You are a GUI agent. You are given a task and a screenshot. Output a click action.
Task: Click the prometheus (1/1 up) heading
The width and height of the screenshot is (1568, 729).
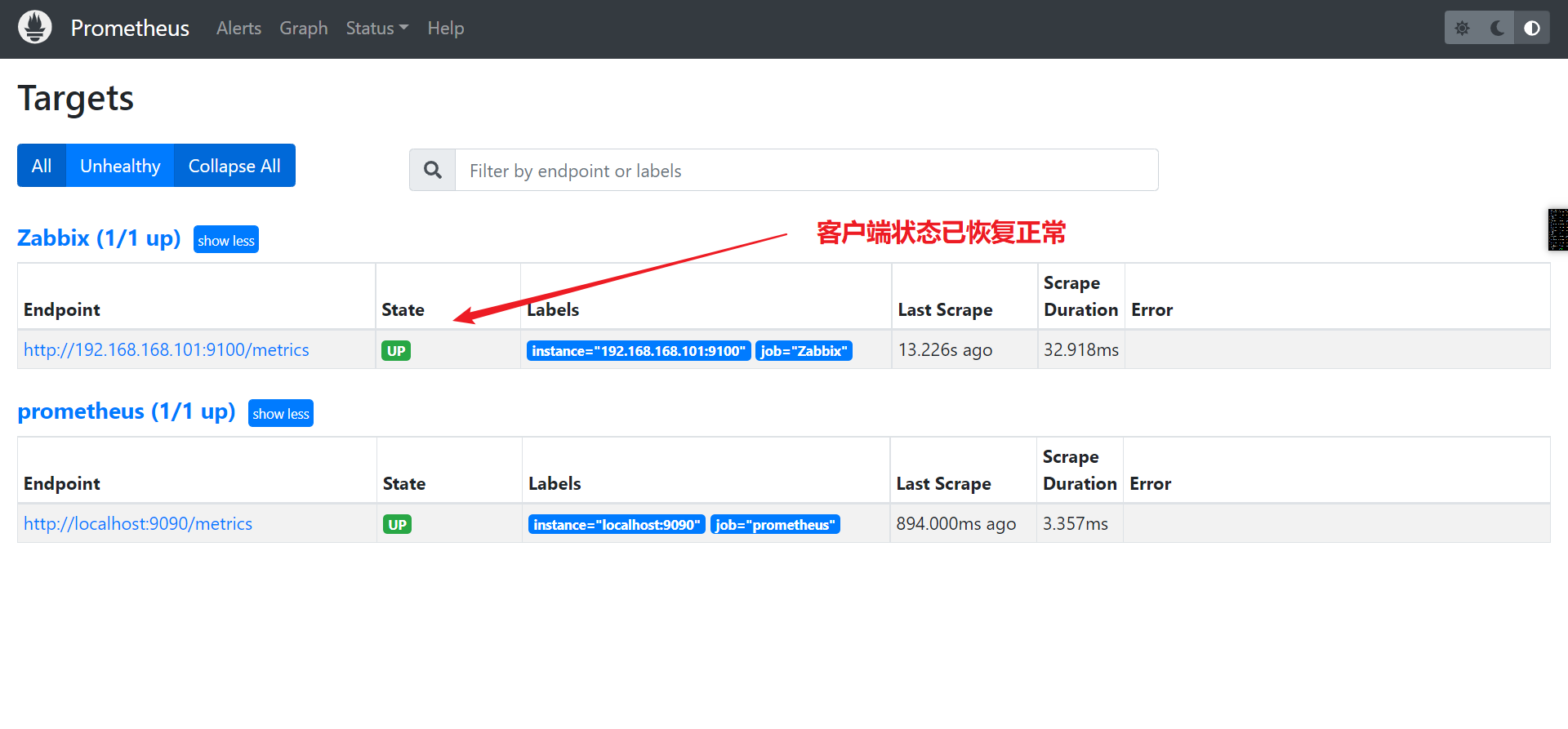point(127,411)
